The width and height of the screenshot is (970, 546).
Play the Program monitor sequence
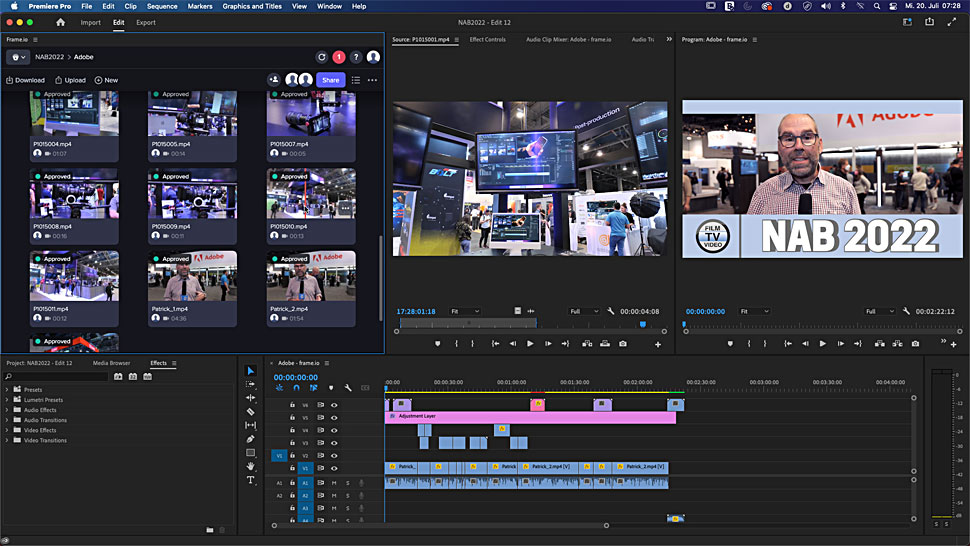click(x=823, y=344)
